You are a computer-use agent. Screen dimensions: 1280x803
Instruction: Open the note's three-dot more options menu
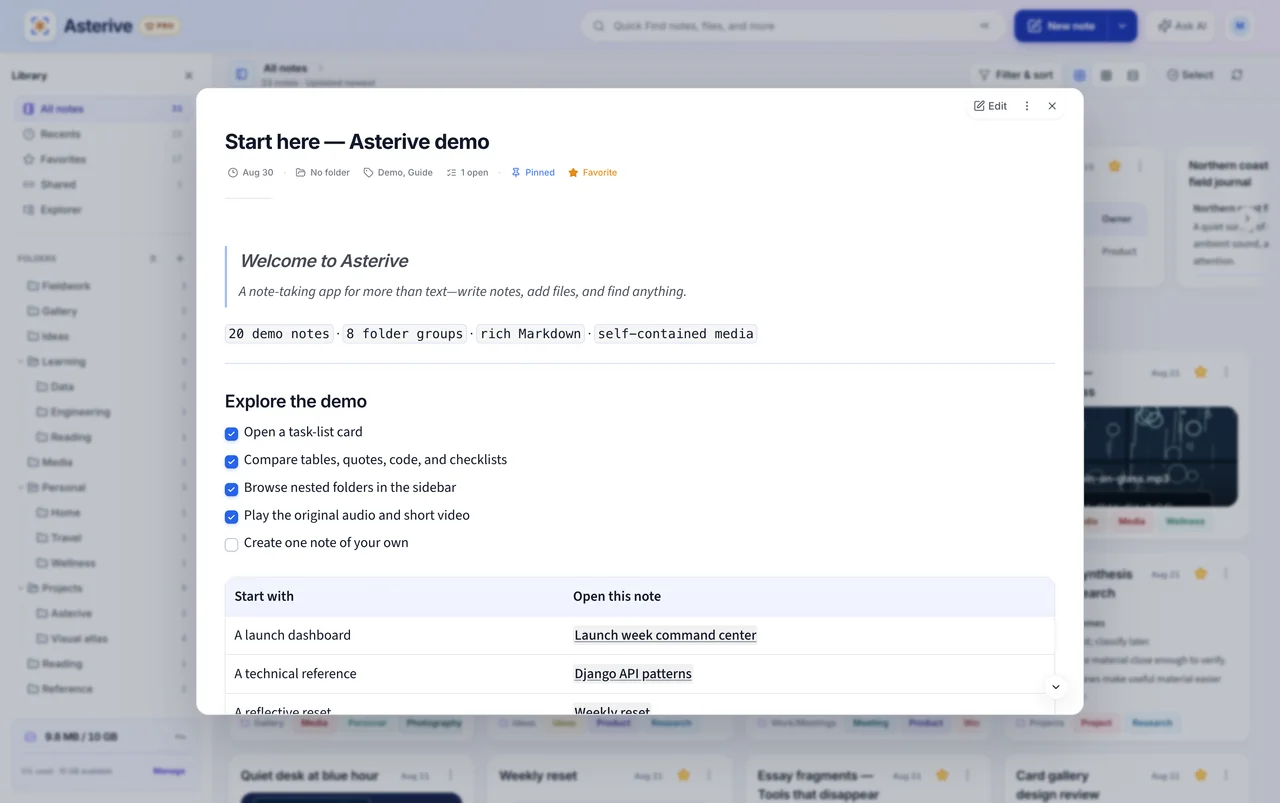(1027, 106)
